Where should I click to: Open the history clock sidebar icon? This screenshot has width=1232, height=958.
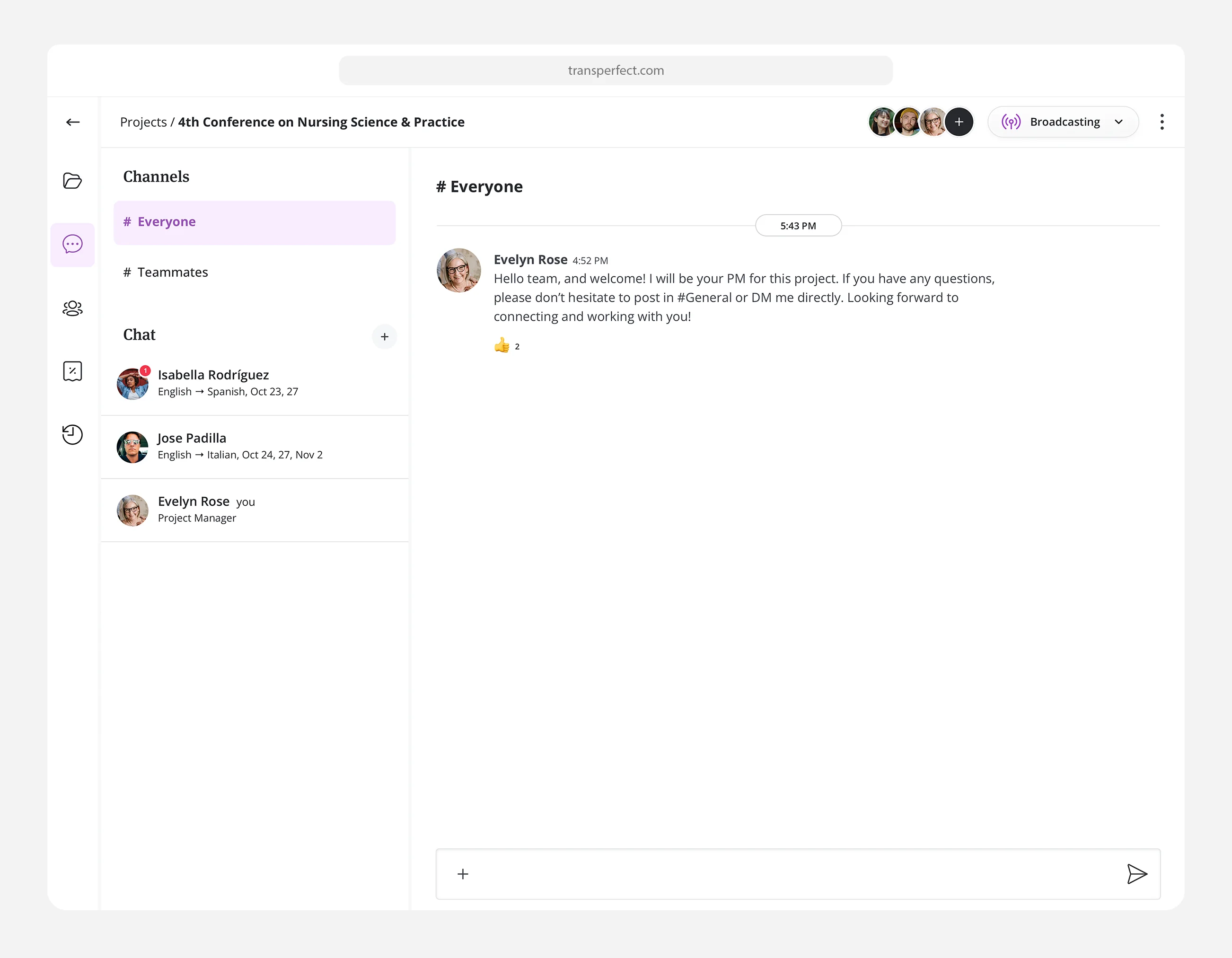point(72,434)
